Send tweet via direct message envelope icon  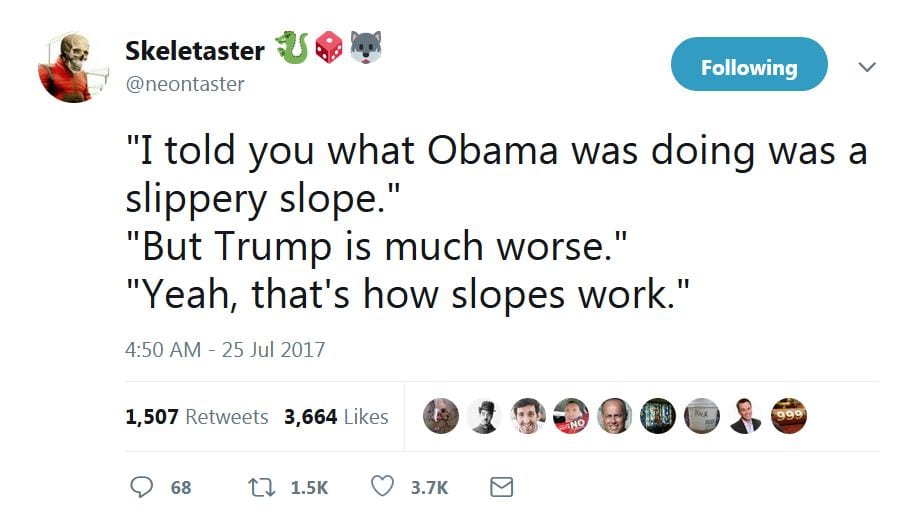502,487
